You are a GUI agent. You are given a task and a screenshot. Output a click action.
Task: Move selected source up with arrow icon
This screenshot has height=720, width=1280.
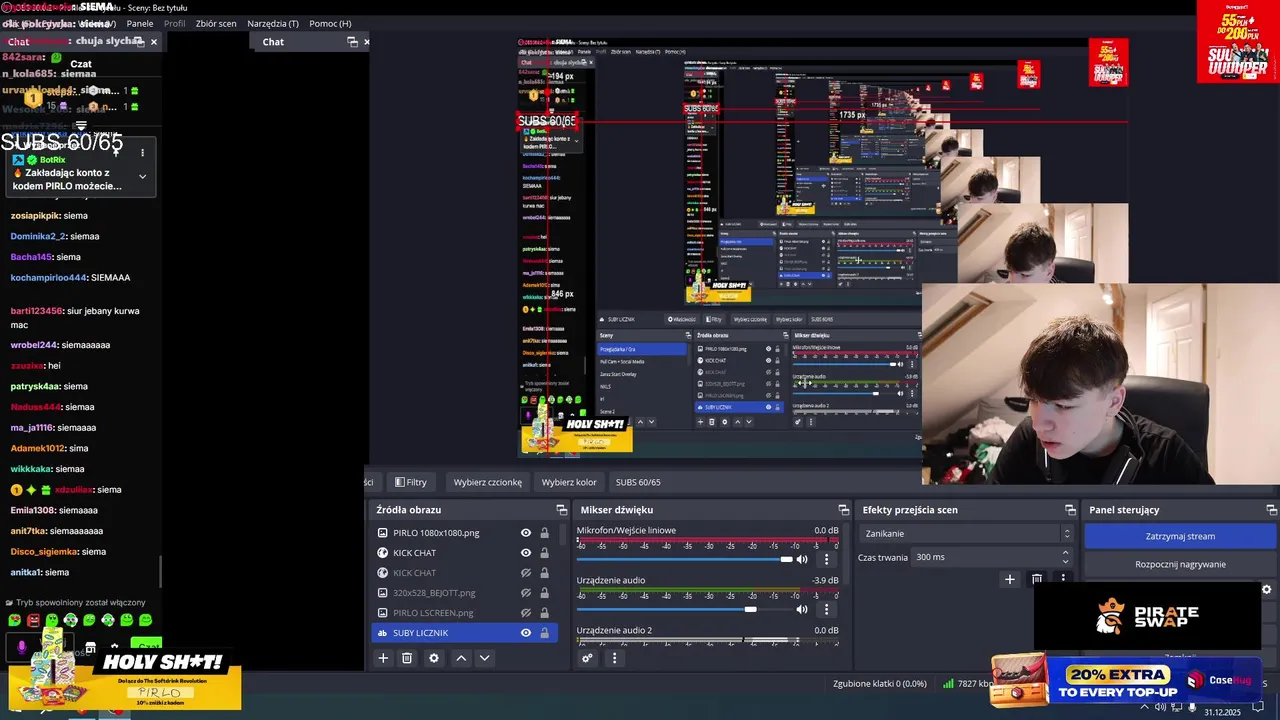tap(461, 658)
